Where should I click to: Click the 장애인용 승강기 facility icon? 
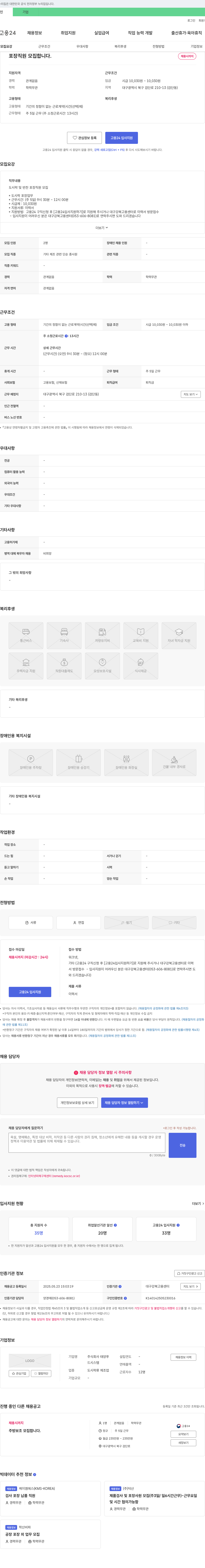pyautogui.click(x=78, y=763)
